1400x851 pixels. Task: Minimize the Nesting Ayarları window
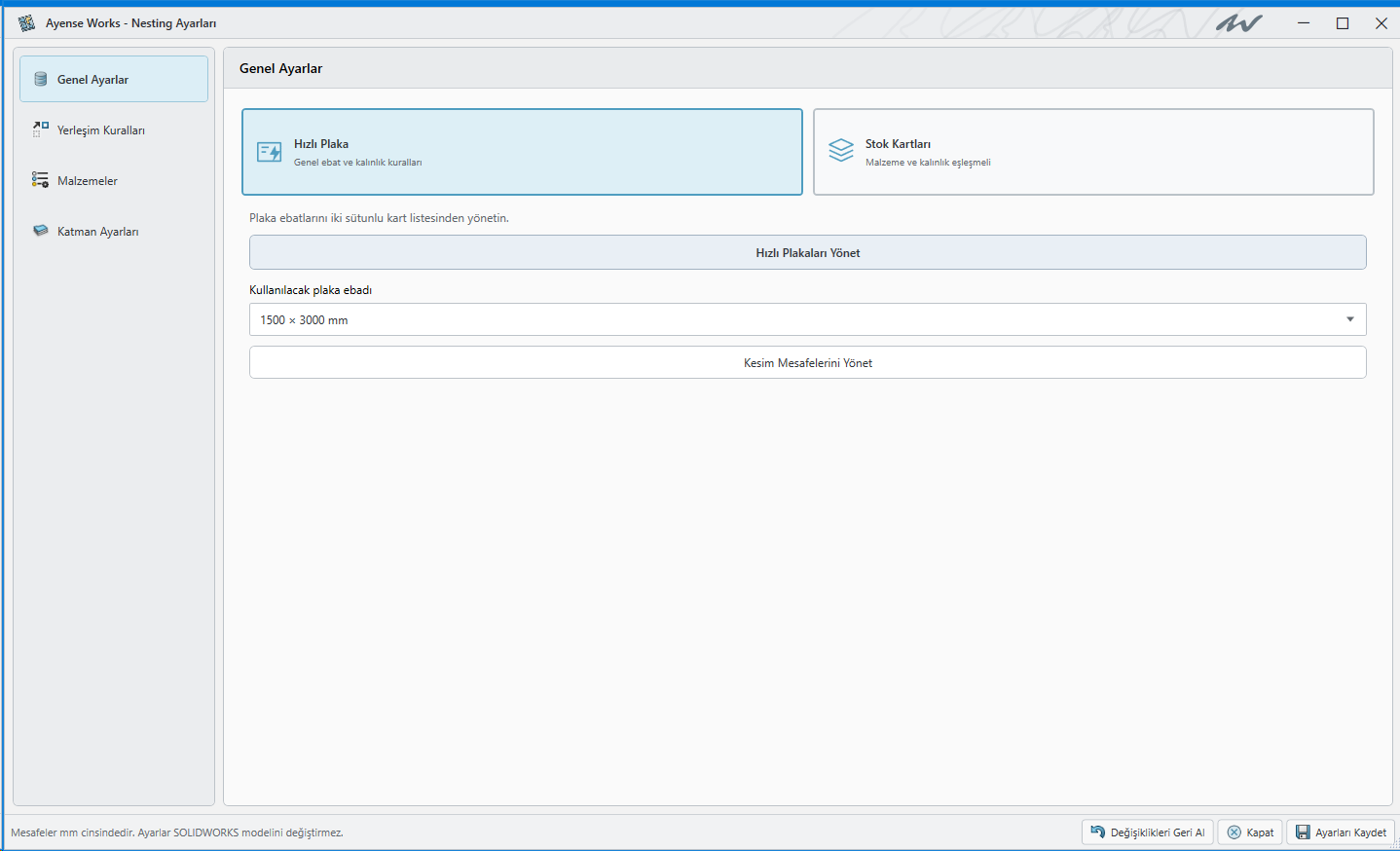pos(1304,22)
